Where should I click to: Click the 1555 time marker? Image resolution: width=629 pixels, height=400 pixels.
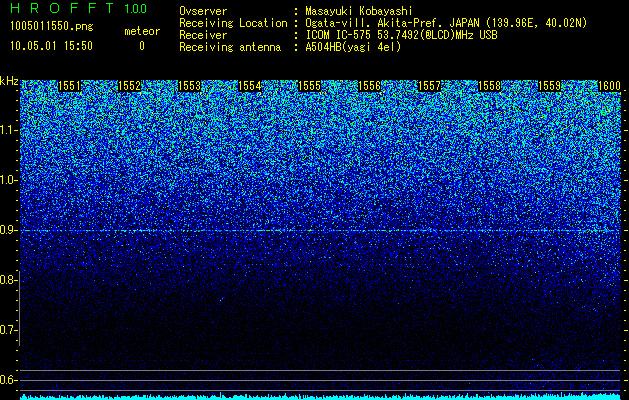310,86
